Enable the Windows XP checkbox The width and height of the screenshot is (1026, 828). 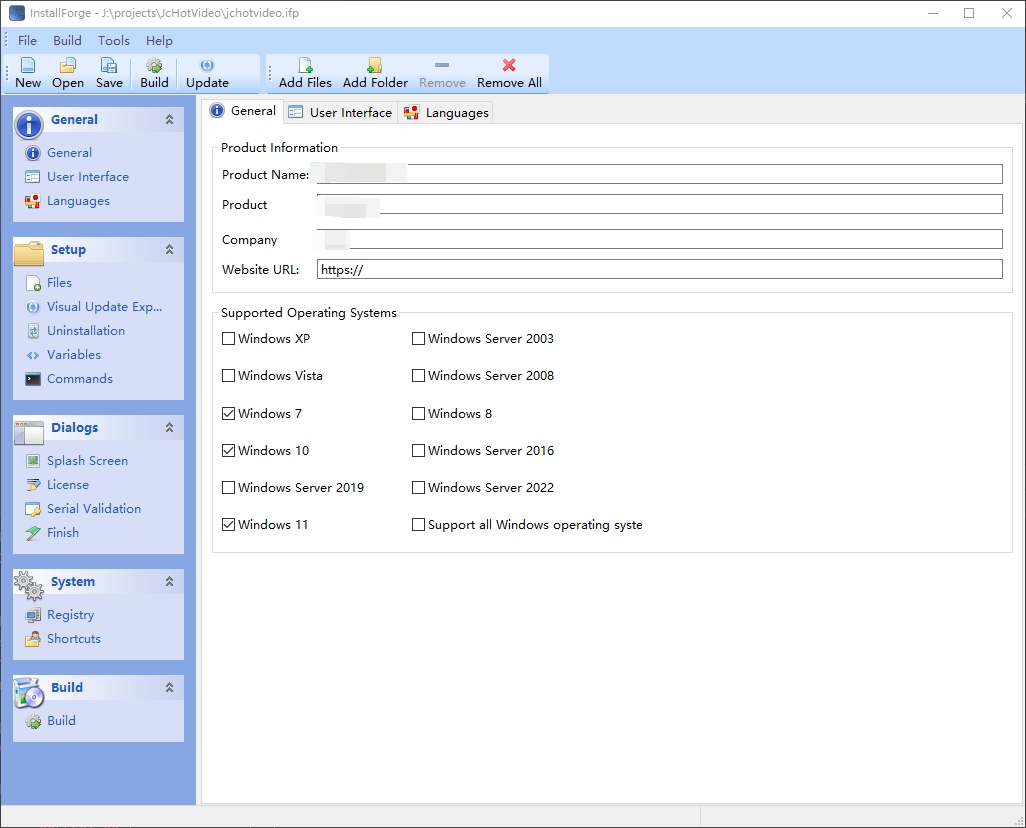pos(228,338)
